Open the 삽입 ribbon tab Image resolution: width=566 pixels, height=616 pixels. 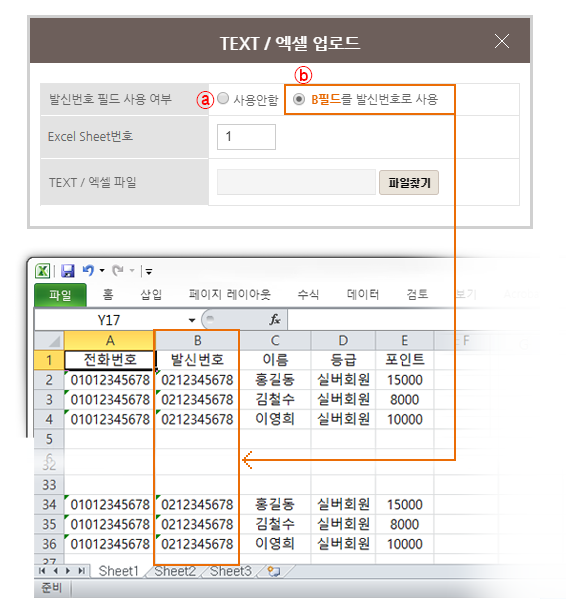point(151,294)
